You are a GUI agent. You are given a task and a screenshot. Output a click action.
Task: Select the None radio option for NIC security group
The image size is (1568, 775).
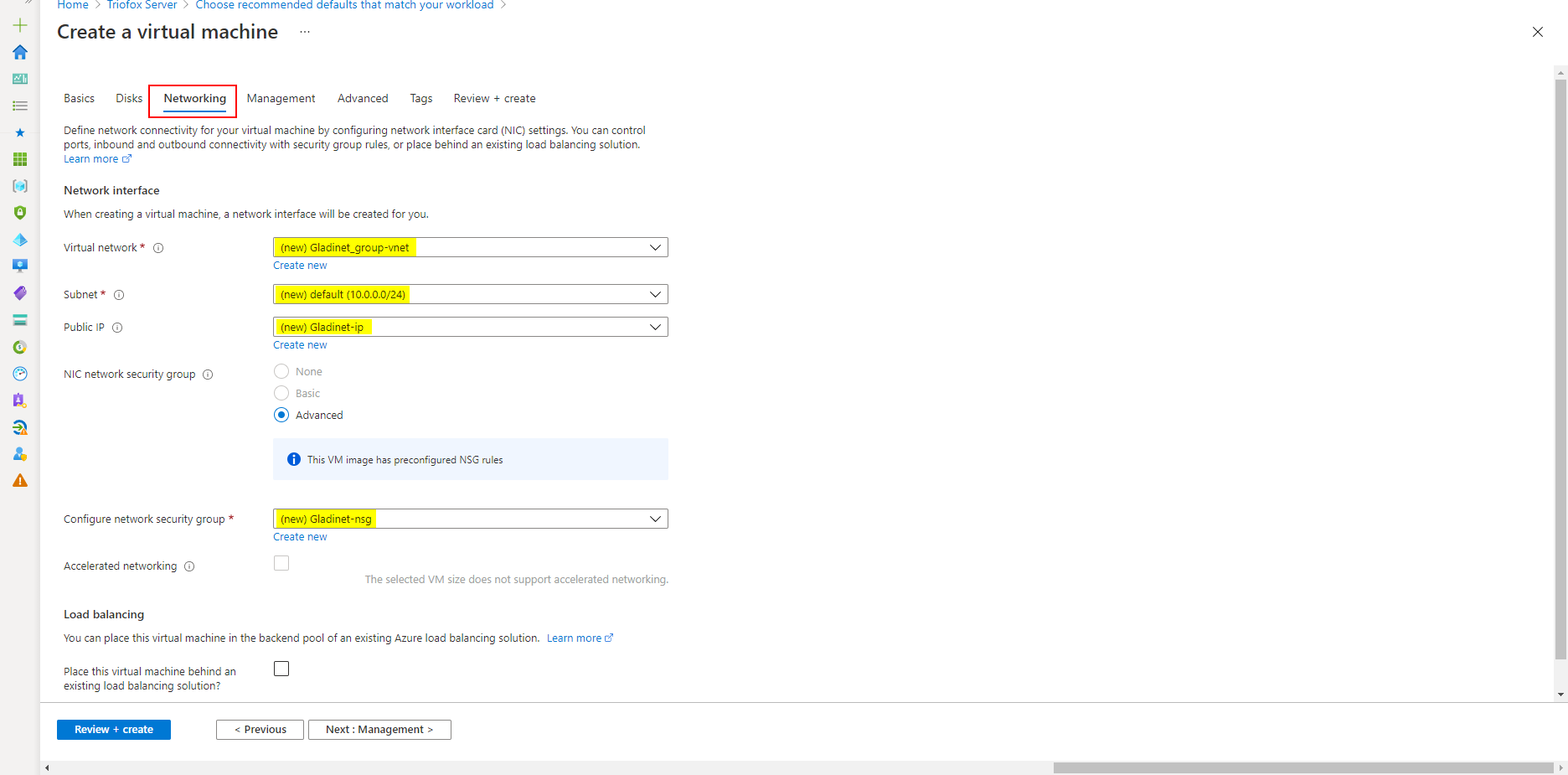[281, 371]
